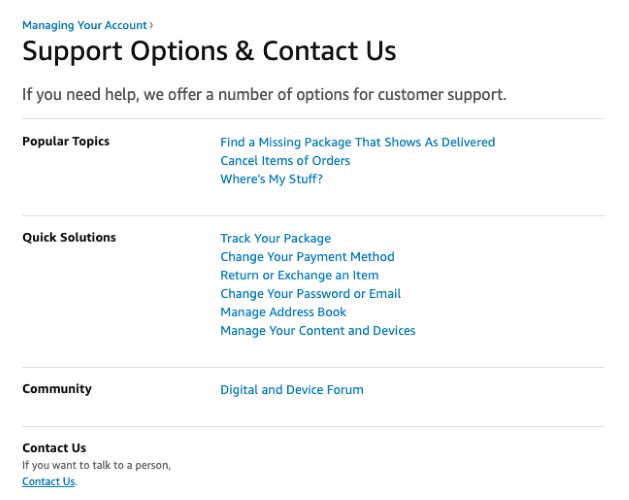Image resolution: width=629 pixels, height=500 pixels.
Task: Click the chevron after Managing Your Account
Action: point(151,24)
